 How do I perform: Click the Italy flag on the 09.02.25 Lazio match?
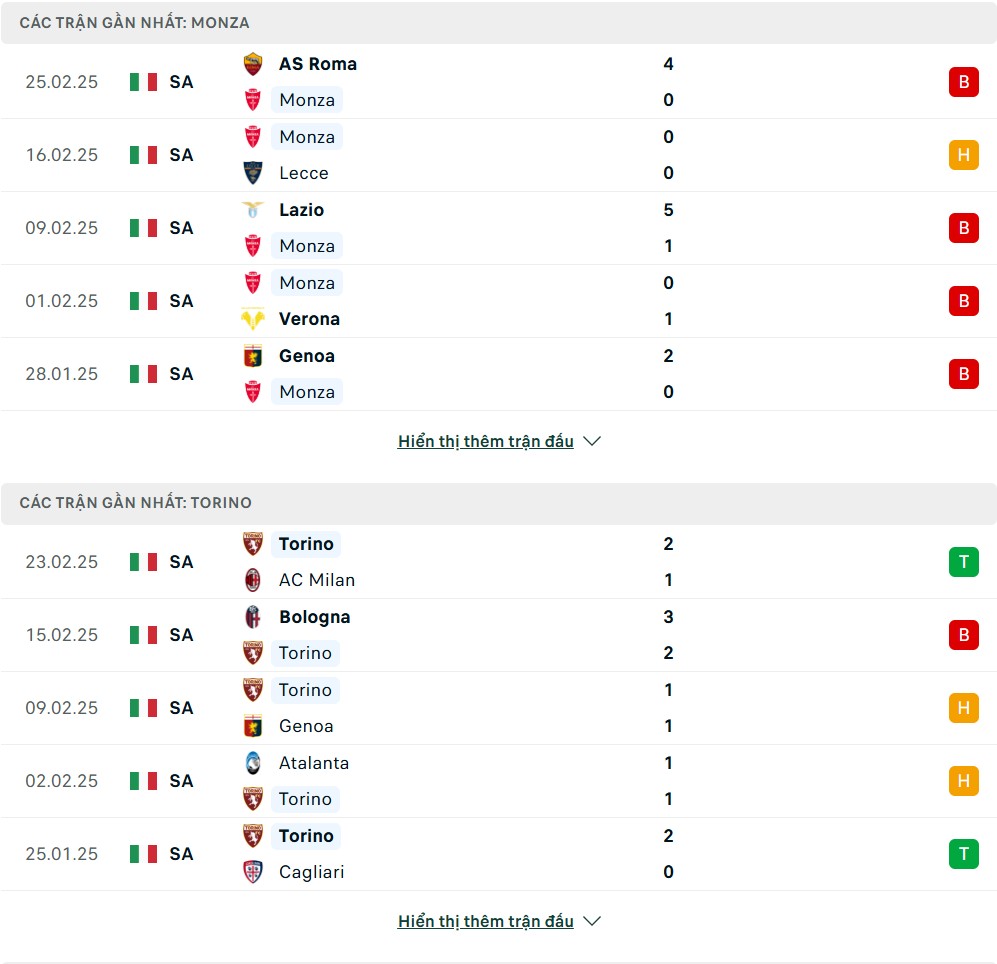point(143,228)
